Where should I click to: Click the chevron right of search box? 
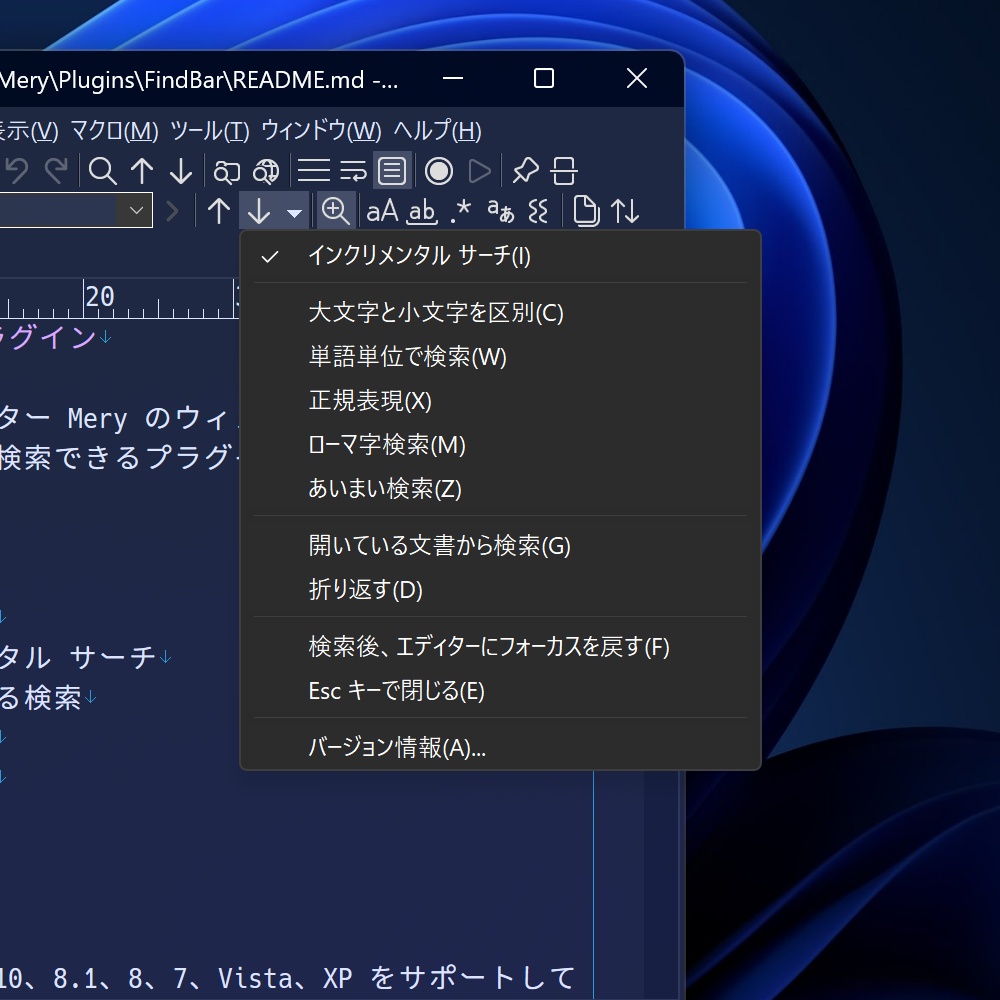pyautogui.click(x=172, y=210)
